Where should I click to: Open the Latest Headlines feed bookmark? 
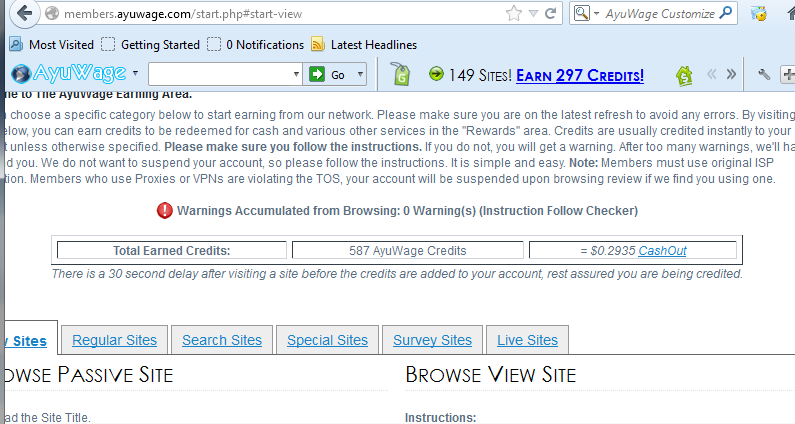click(x=364, y=45)
